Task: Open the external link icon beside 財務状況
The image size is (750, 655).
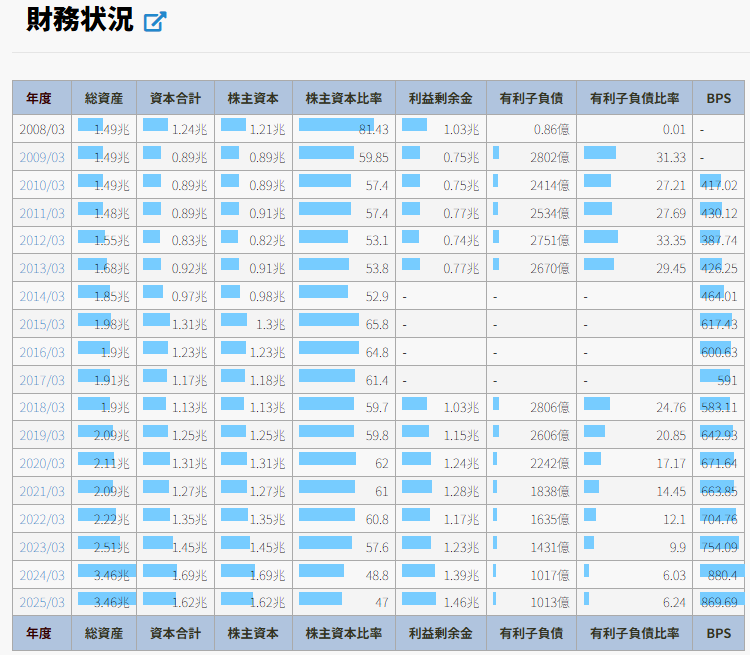Action: click(x=154, y=21)
